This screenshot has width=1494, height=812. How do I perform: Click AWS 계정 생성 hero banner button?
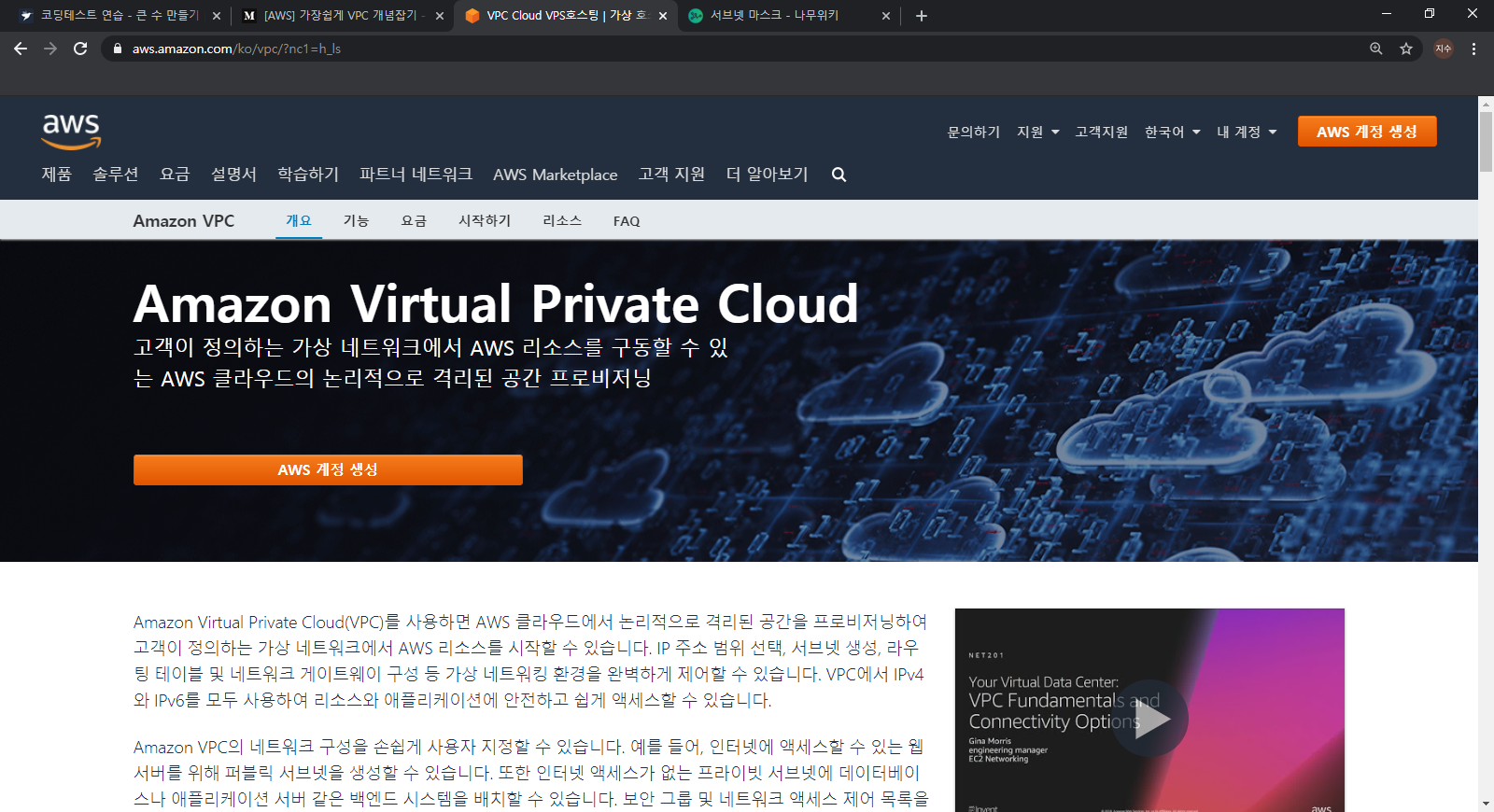pyautogui.click(x=328, y=469)
